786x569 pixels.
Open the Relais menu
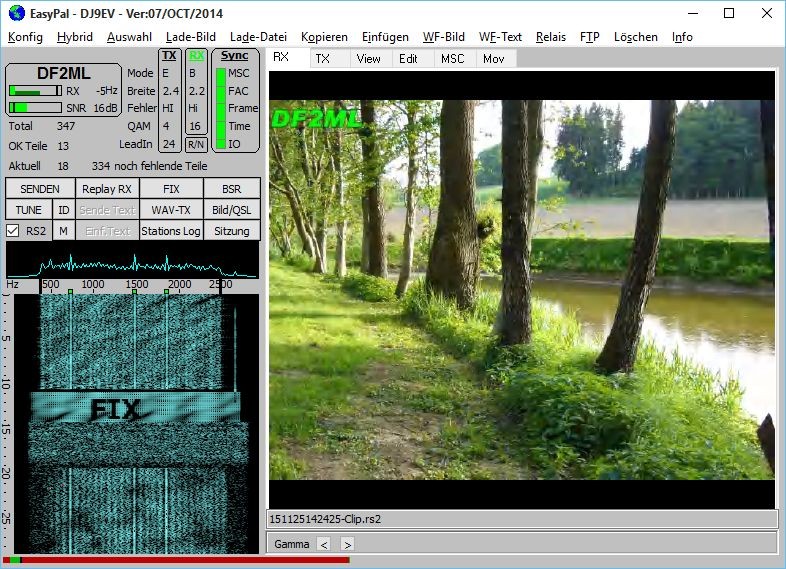point(550,37)
